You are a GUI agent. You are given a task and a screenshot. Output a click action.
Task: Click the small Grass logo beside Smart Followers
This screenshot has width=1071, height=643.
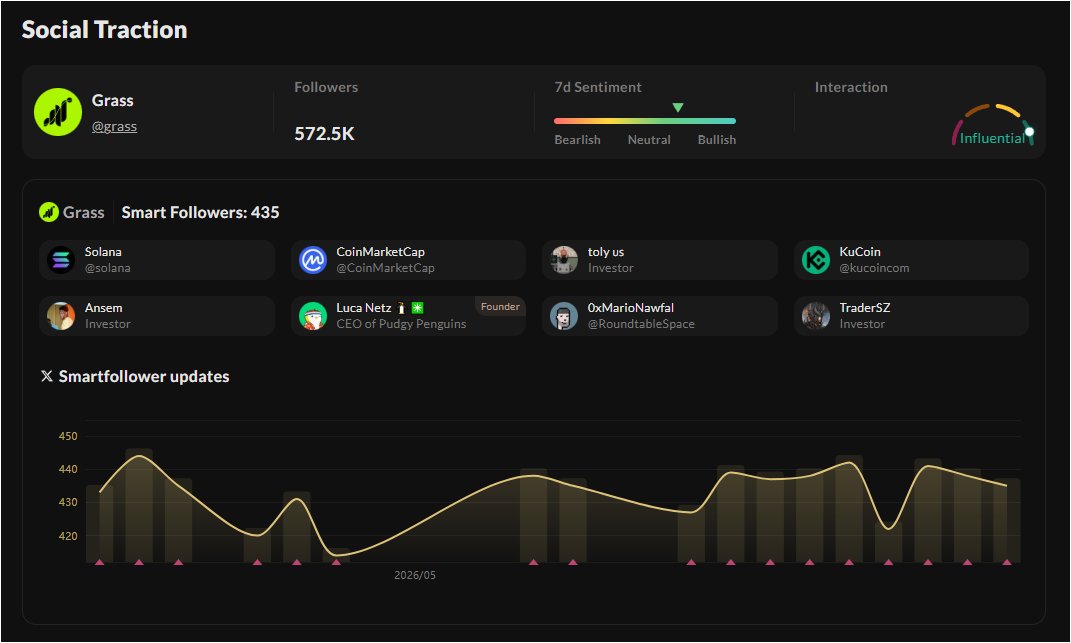(48, 213)
